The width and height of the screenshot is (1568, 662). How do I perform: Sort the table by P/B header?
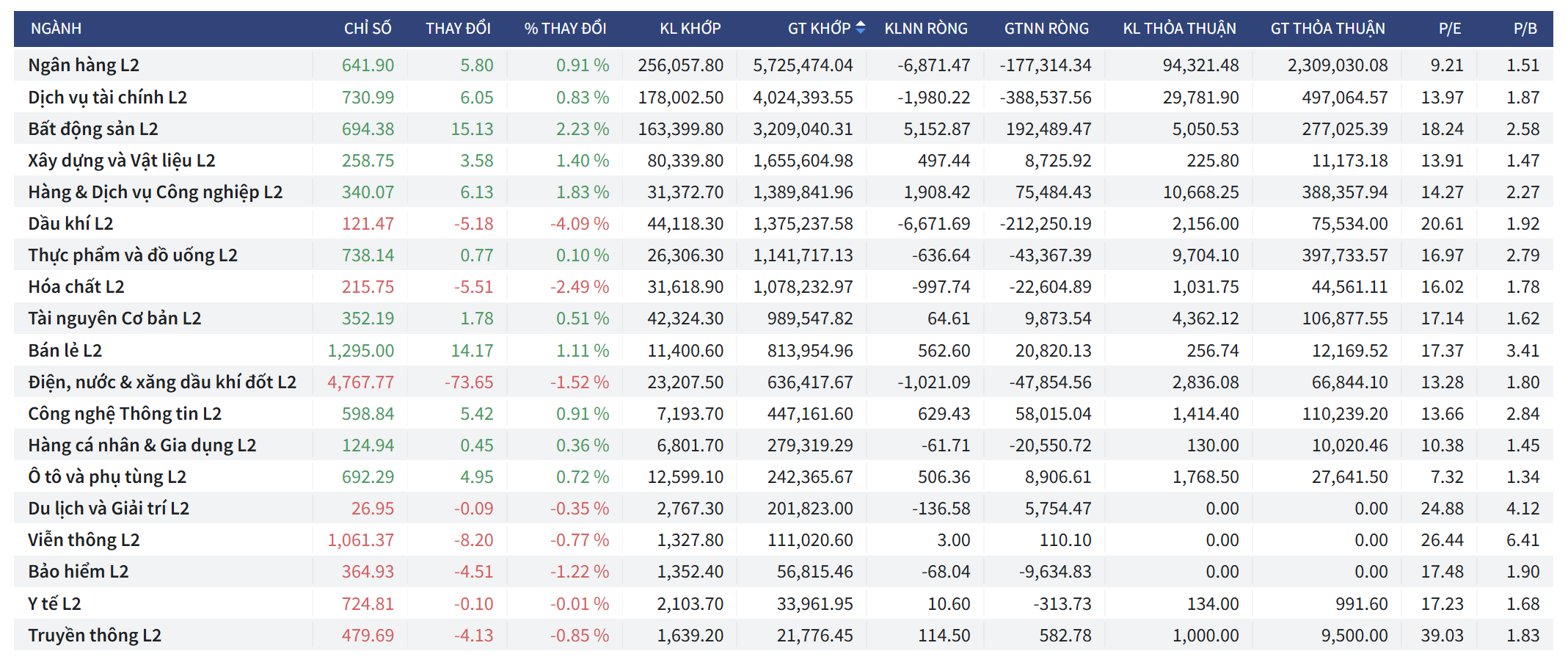coord(1525,29)
